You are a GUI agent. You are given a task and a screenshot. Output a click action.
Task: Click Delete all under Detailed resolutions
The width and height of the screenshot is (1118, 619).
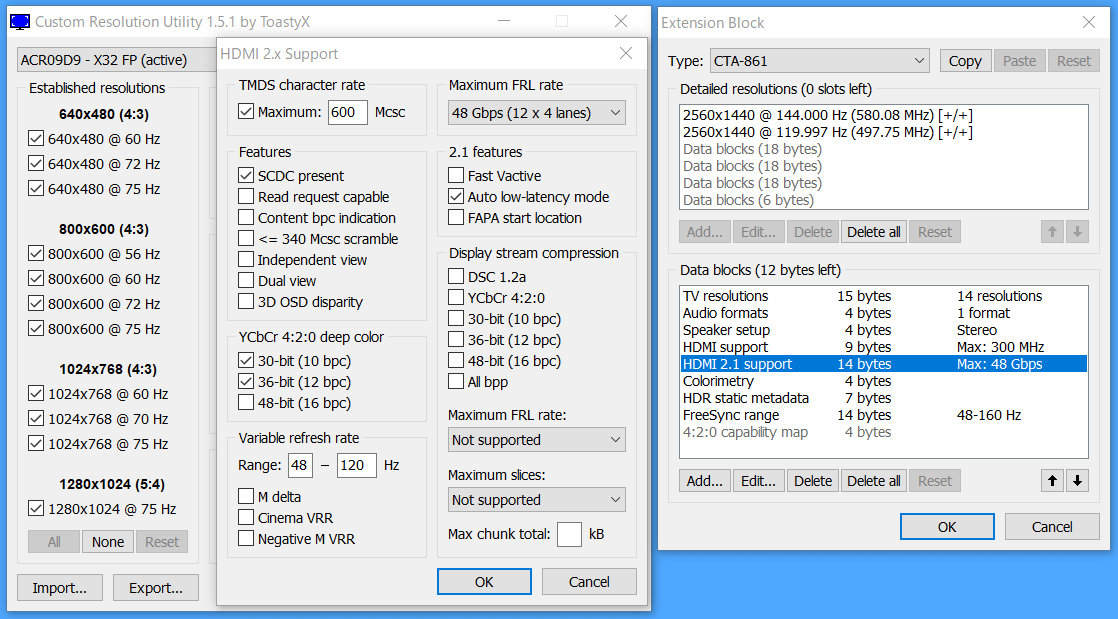tap(873, 232)
